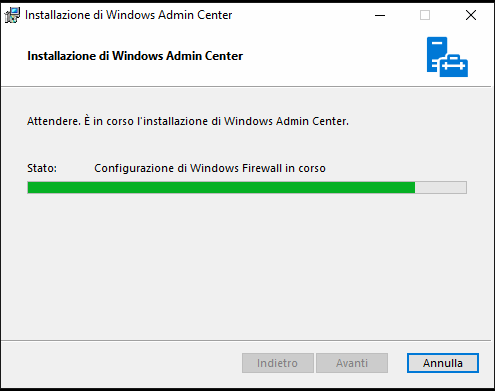This screenshot has width=495, height=391.
Task: Click the green filled part of progress bar
Action: pyautogui.click(x=221, y=188)
